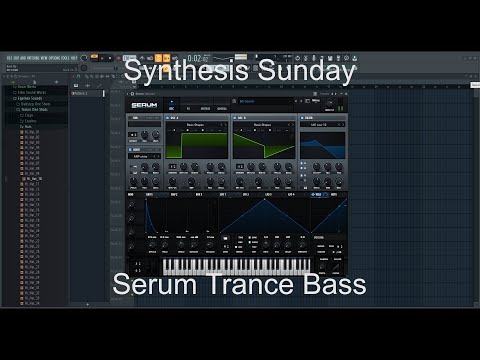480x360 pixels.
Task: Click OSC A WT POS knob
Action: tap(173, 181)
